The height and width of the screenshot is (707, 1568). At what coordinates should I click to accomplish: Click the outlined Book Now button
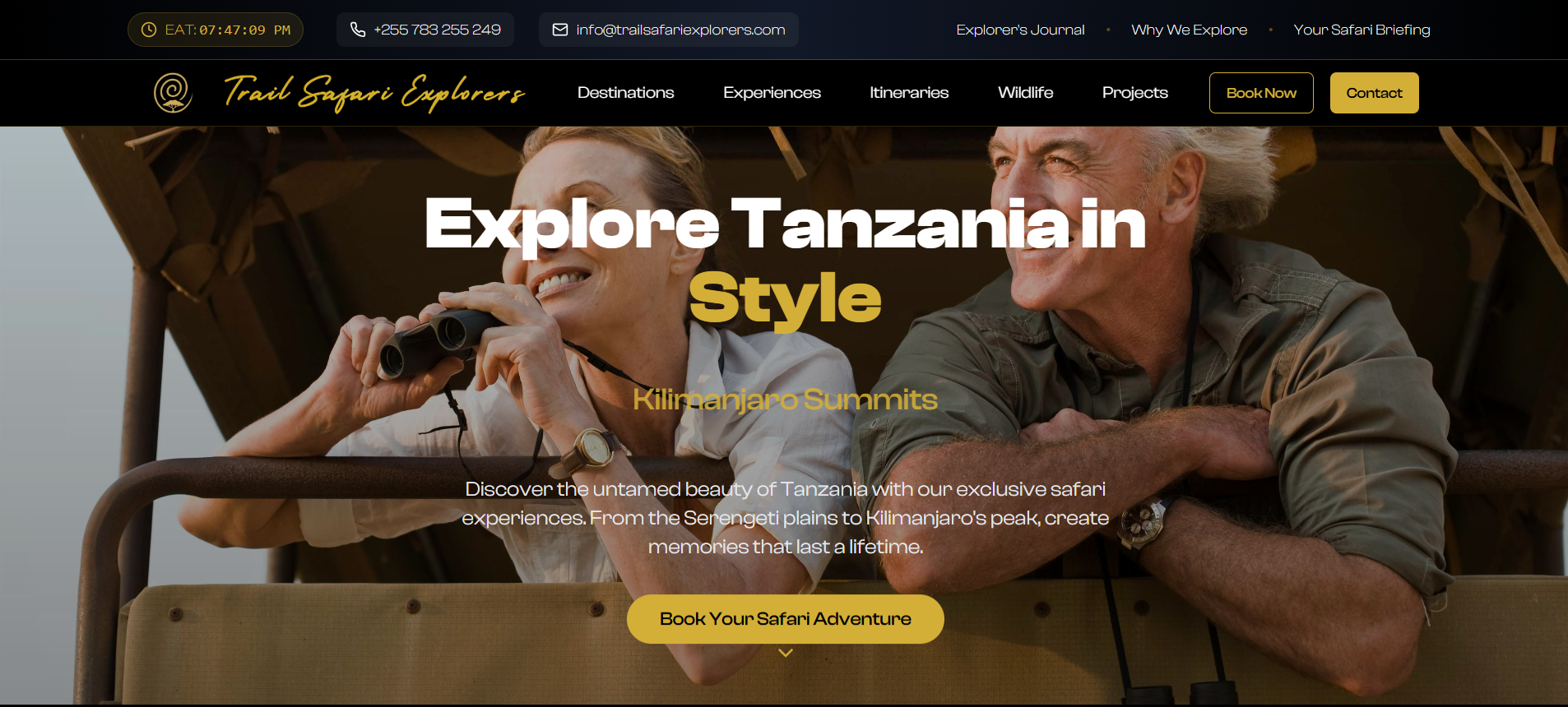tap(1261, 93)
